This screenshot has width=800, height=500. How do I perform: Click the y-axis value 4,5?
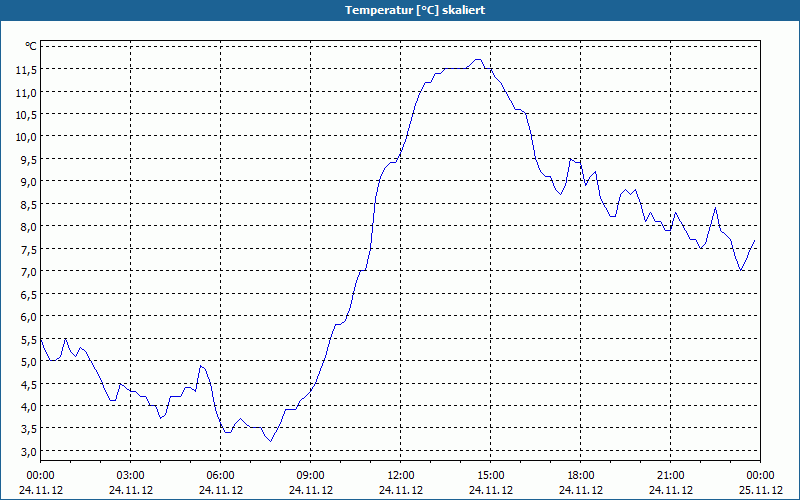tap(29, 385)
